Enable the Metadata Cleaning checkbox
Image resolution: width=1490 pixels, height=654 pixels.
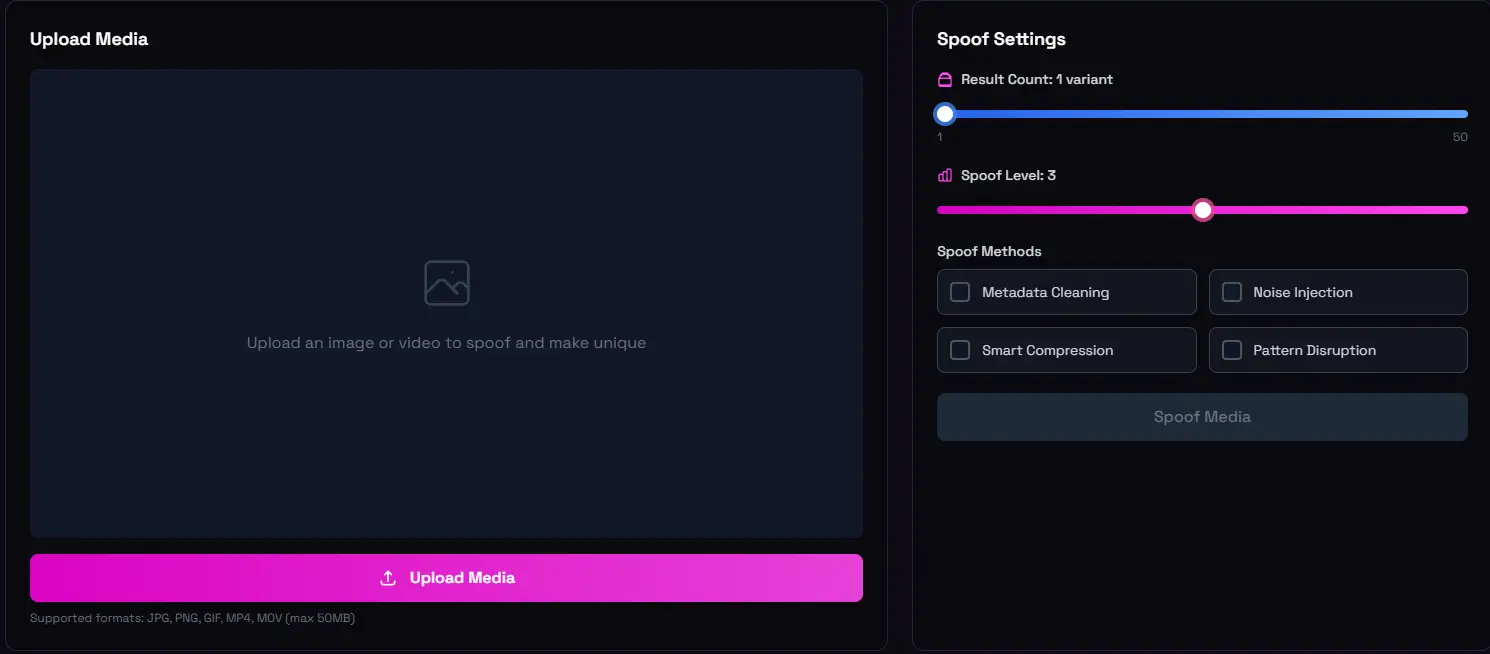click(960, 292)
